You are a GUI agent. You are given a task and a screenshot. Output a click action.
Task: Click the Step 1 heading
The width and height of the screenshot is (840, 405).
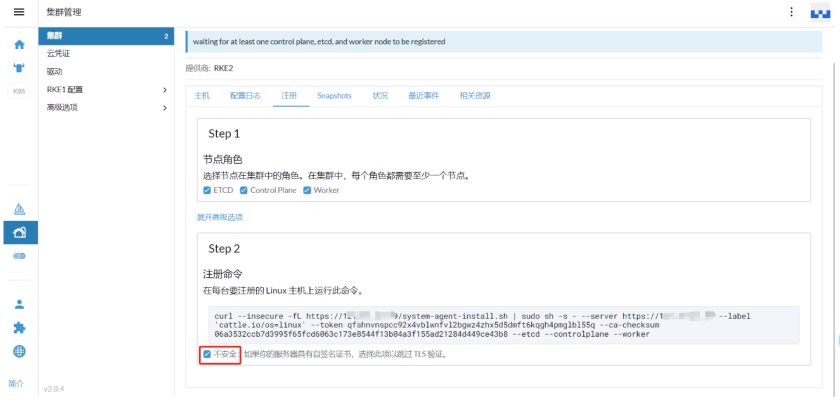point(224,134)
